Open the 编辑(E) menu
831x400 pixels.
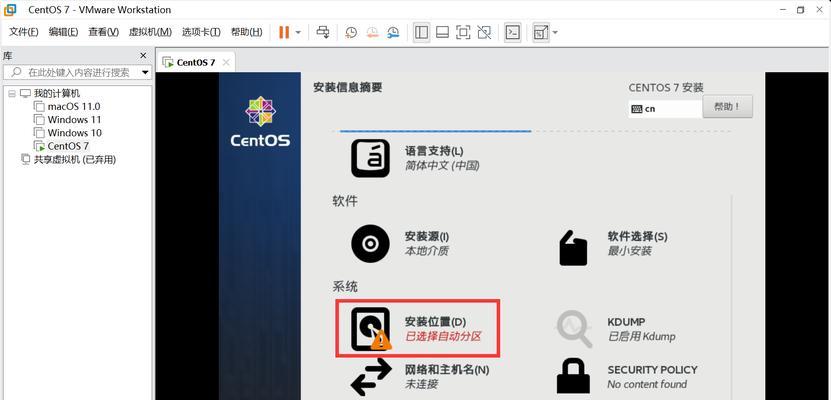pos(64,32)
